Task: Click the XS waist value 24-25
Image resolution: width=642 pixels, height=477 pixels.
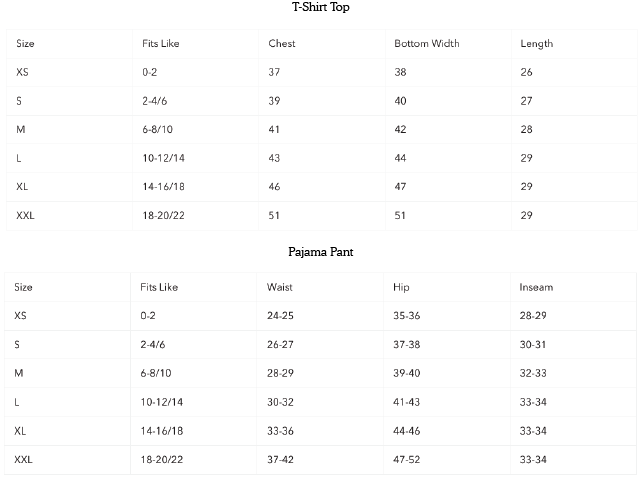Action: (x=280, y=316)
